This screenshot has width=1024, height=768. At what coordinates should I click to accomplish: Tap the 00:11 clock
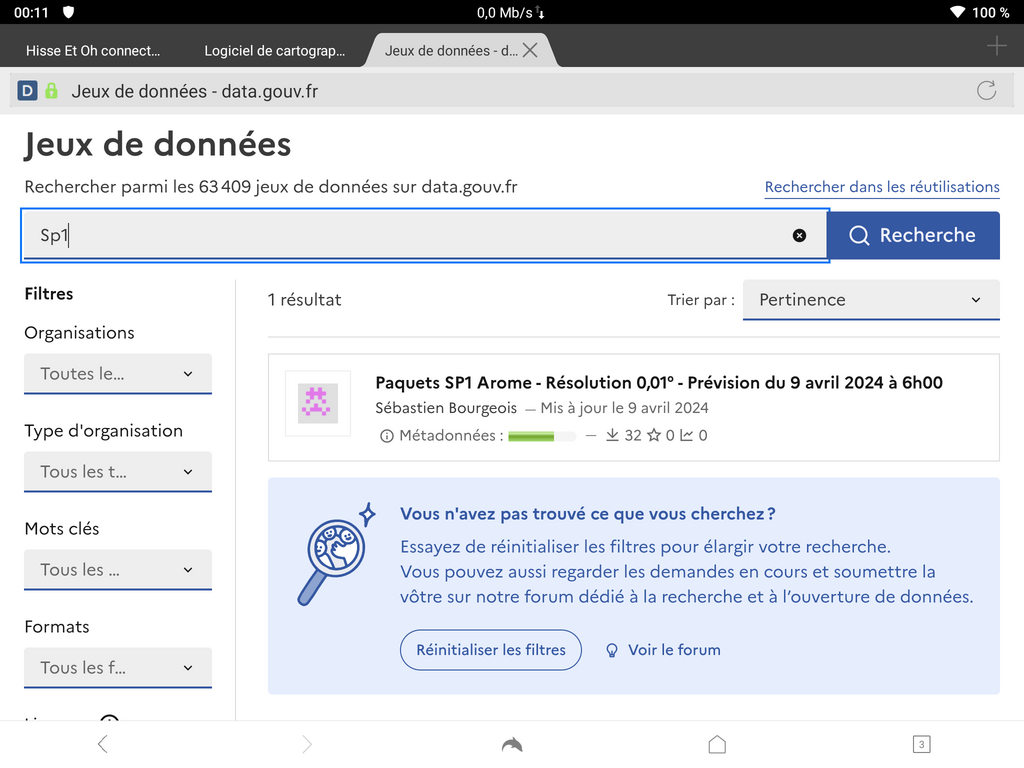tap(31, 12)
